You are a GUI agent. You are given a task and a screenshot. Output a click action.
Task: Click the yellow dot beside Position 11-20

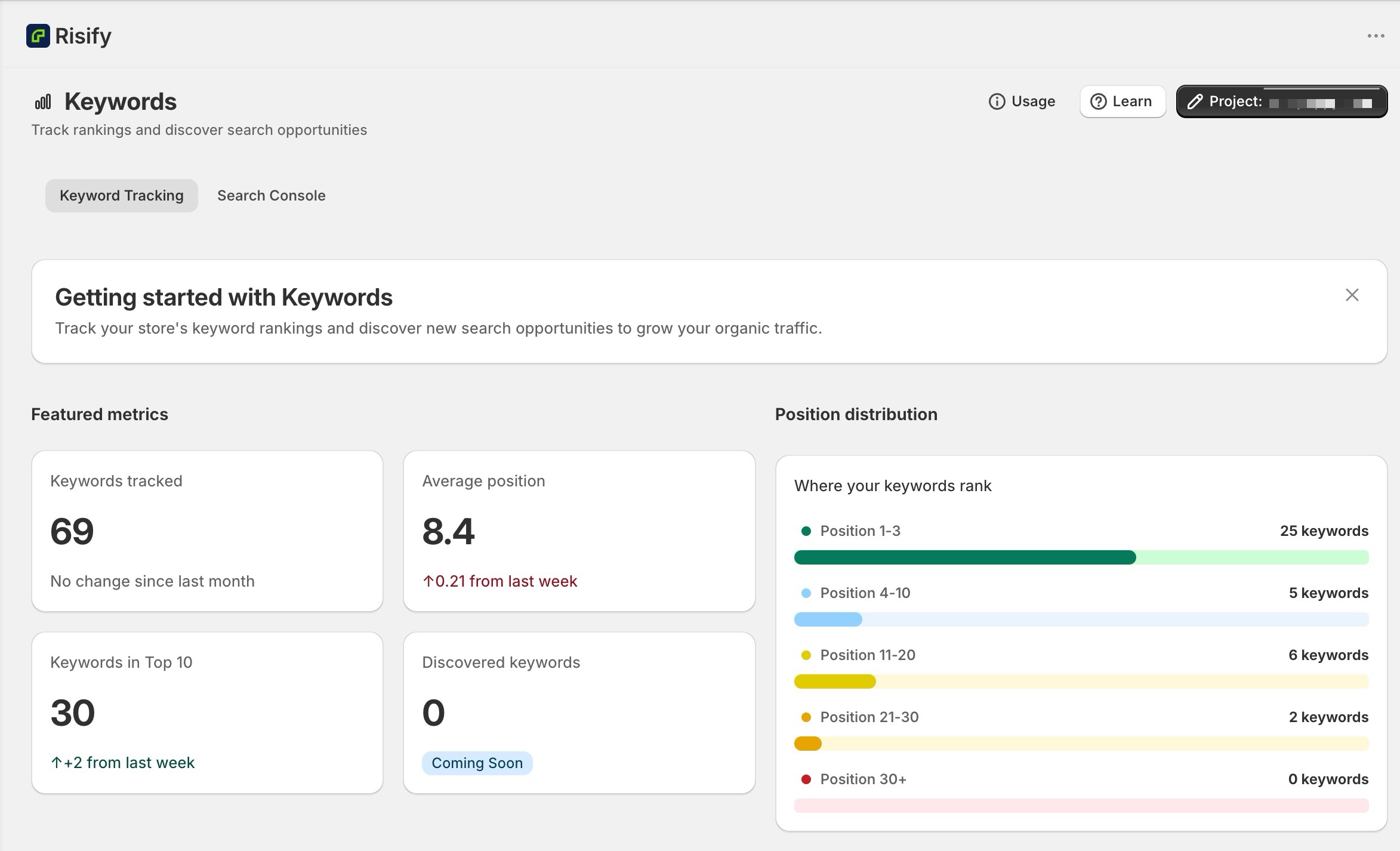[x=806, y=655]
